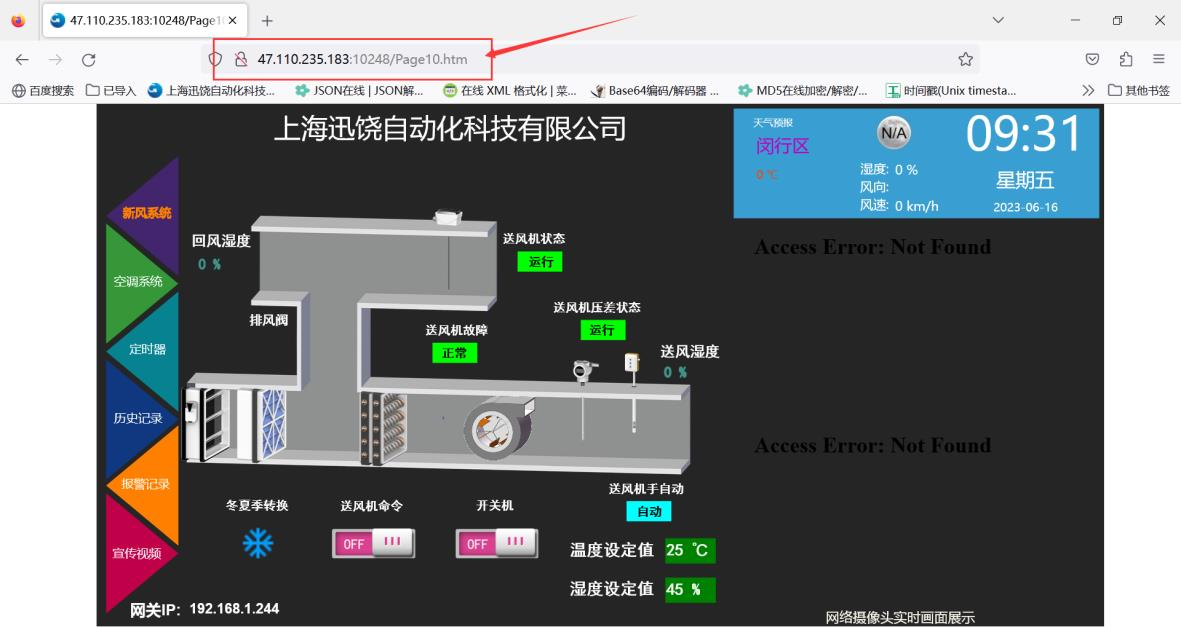Click the 网关IP 192.168.1.244 text
Viewport: 1181px width, 627px height.
tap(204, 609)
